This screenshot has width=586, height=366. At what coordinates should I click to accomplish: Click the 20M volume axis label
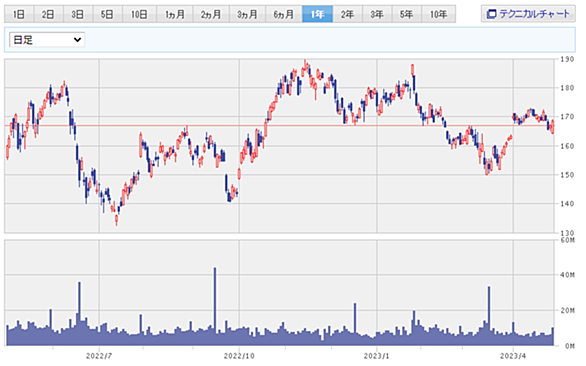(567, 311)
